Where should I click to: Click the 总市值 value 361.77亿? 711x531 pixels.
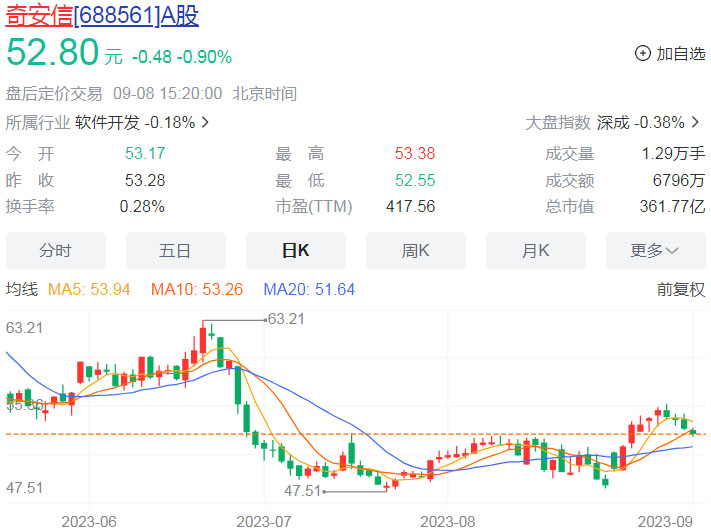(672, 206)
